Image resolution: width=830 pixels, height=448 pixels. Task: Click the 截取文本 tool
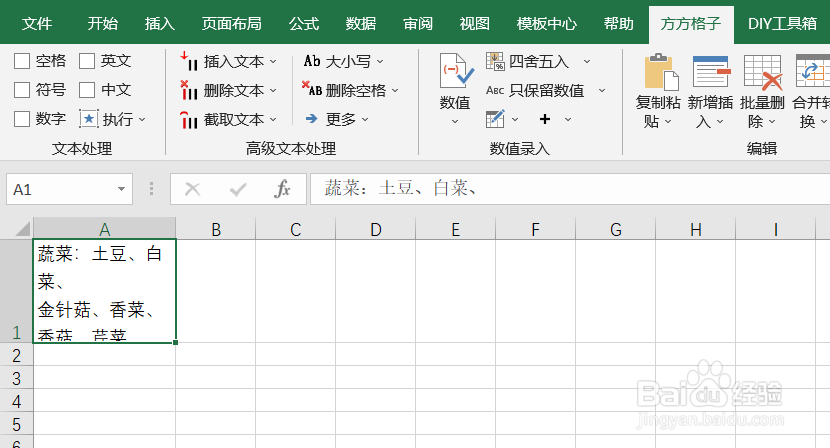coord(228,120)
